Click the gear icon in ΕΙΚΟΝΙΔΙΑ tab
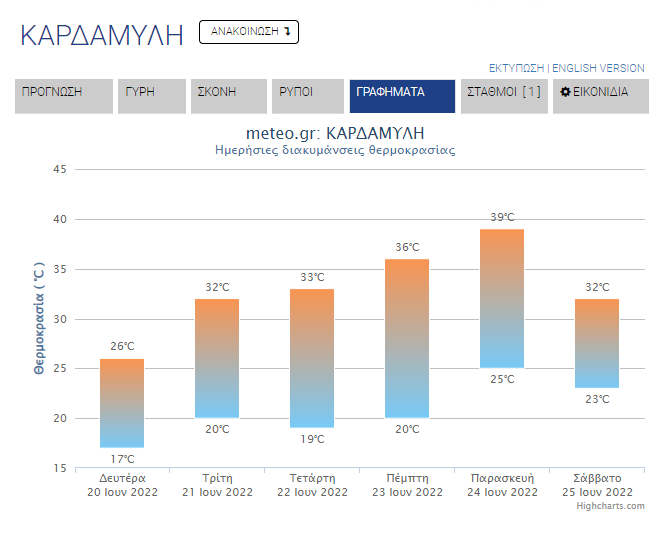Image resolution: width=665 pixels, height=541 pixels. tap(565, 92)
